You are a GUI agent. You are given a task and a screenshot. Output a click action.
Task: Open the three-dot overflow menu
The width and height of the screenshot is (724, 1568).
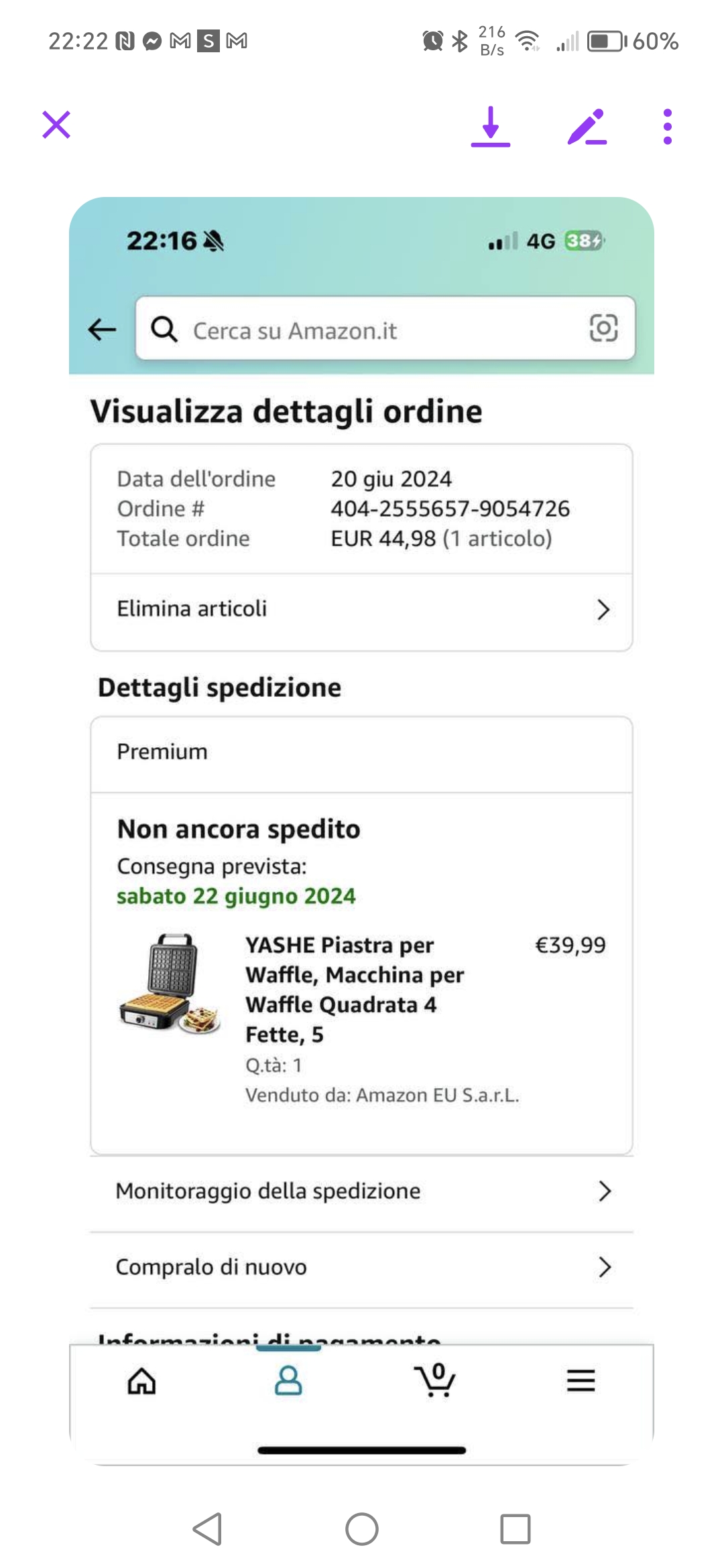point(667,126)
